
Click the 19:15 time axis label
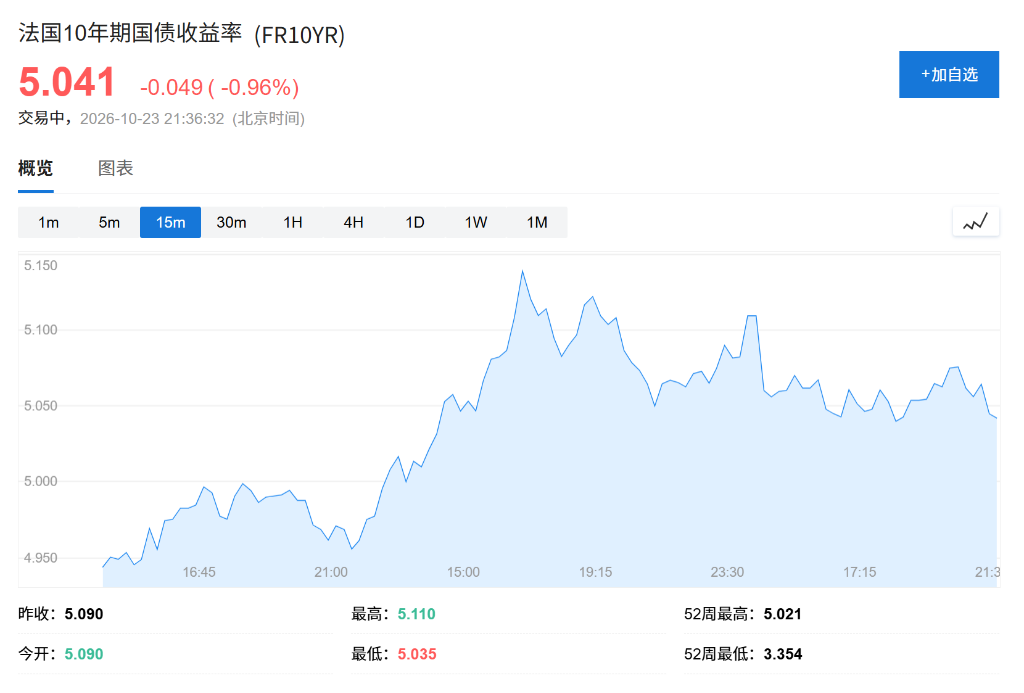pyautogui.click(x=596, y=572)
